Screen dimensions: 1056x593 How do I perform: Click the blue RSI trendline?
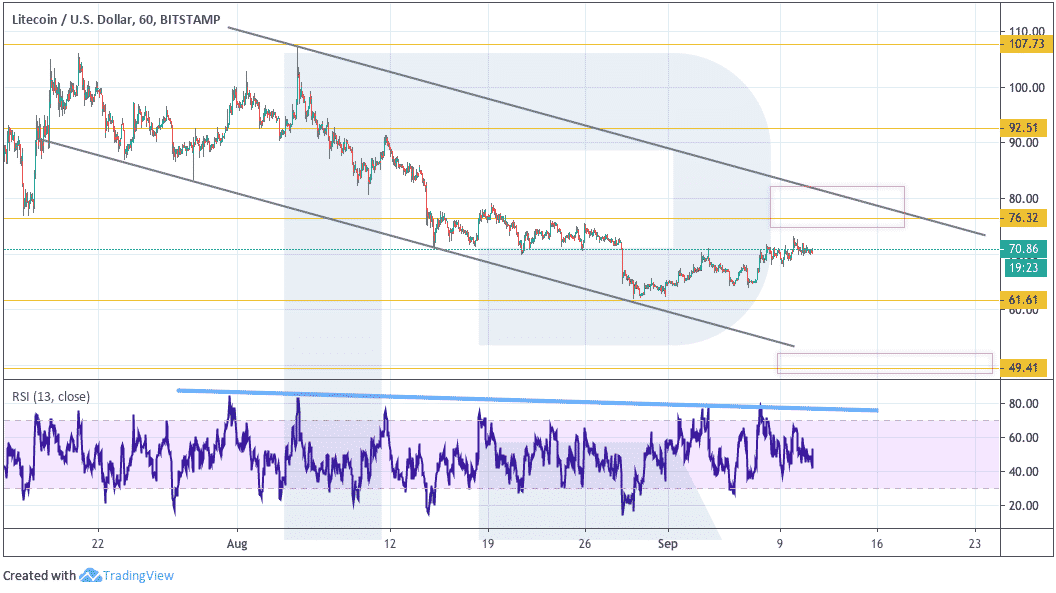(x=527, y=400)
